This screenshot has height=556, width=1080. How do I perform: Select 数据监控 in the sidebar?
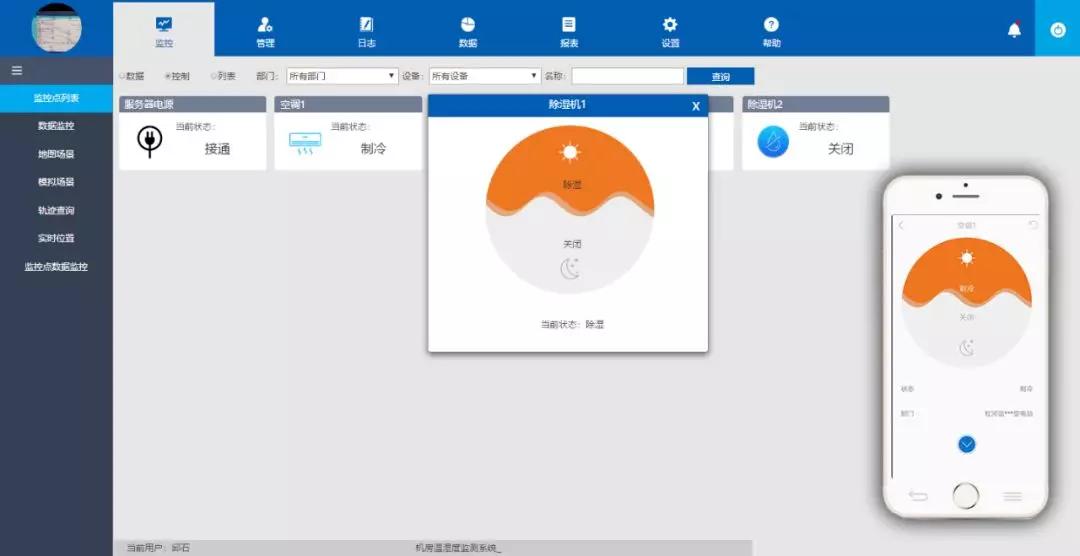(56, 126)
